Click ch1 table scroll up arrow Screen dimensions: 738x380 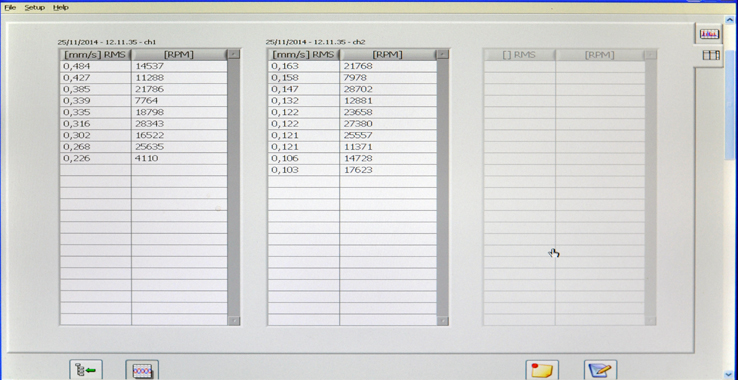pos(233,54)
